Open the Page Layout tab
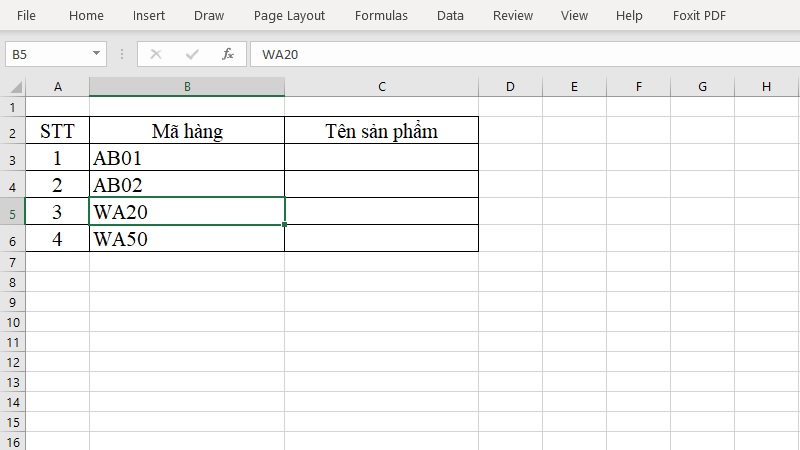Image resolution: width=800 pixels, height=450 pixels. pyautogui.click(x=289, y=16)
